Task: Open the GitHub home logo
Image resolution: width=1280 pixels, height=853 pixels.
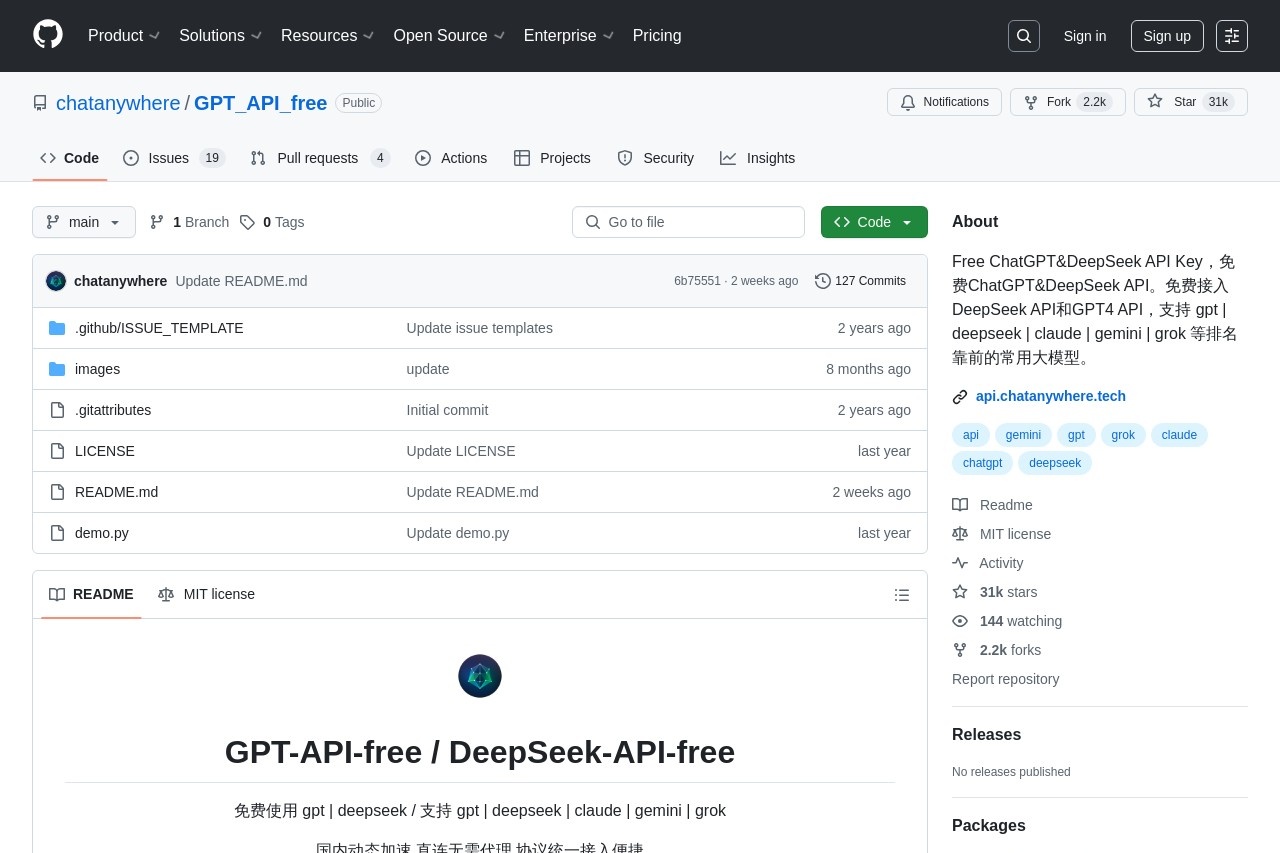Action: (48, 35)
